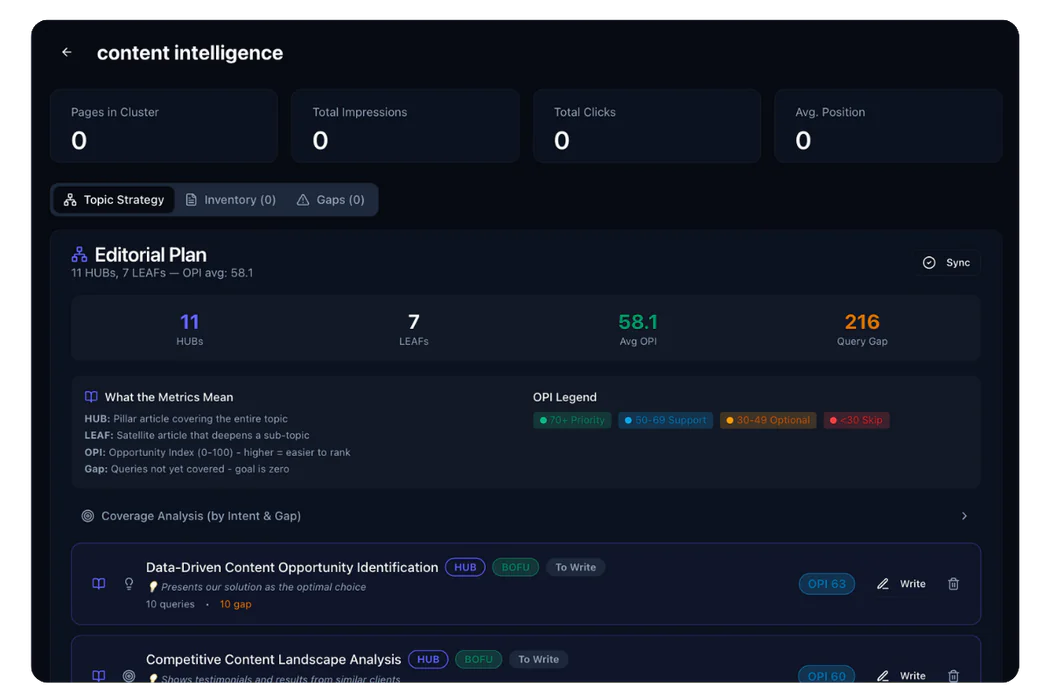
Task: Click the book icon beside What the Metrics Mean
Action: (x=91, y=397)
